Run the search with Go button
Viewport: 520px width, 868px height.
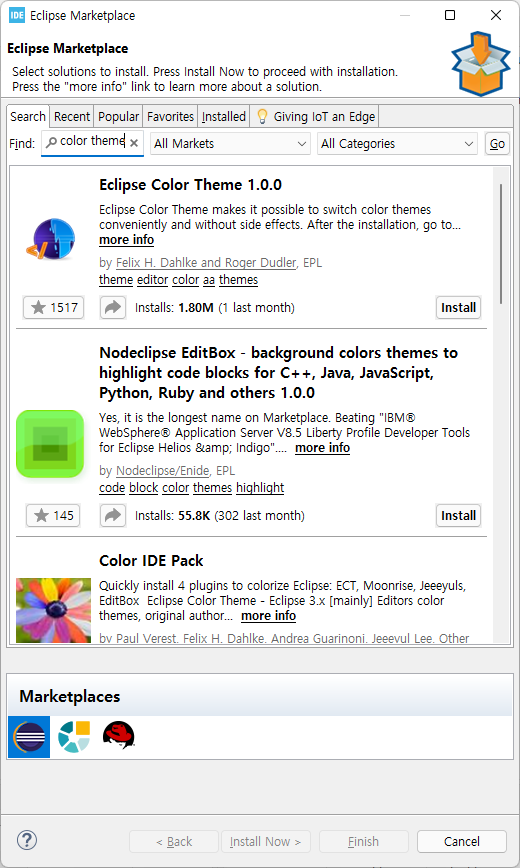pos(497,144)
